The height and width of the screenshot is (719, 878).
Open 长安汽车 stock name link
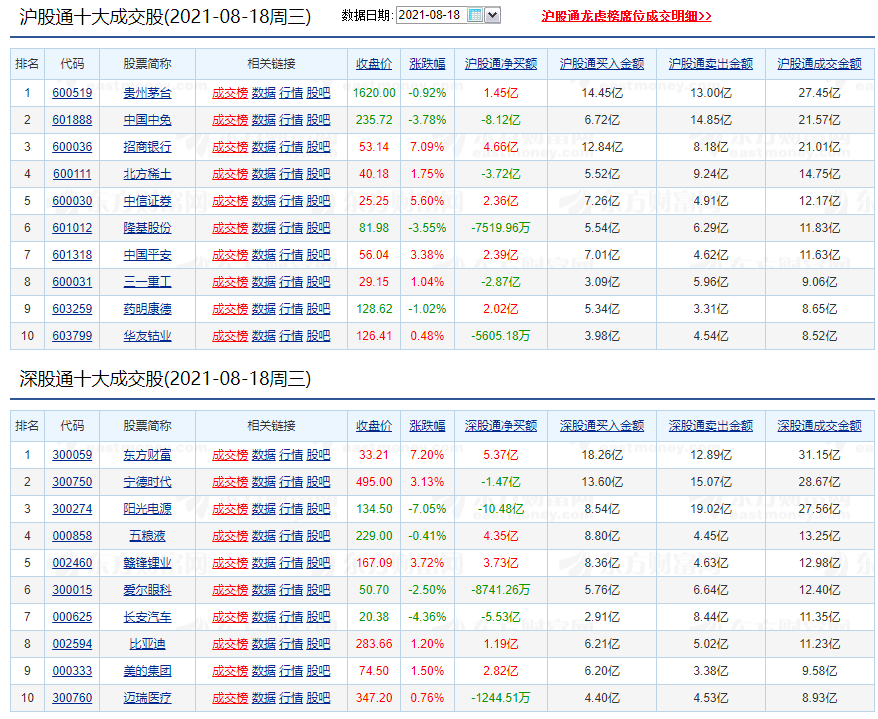click(x=147, y=617)
